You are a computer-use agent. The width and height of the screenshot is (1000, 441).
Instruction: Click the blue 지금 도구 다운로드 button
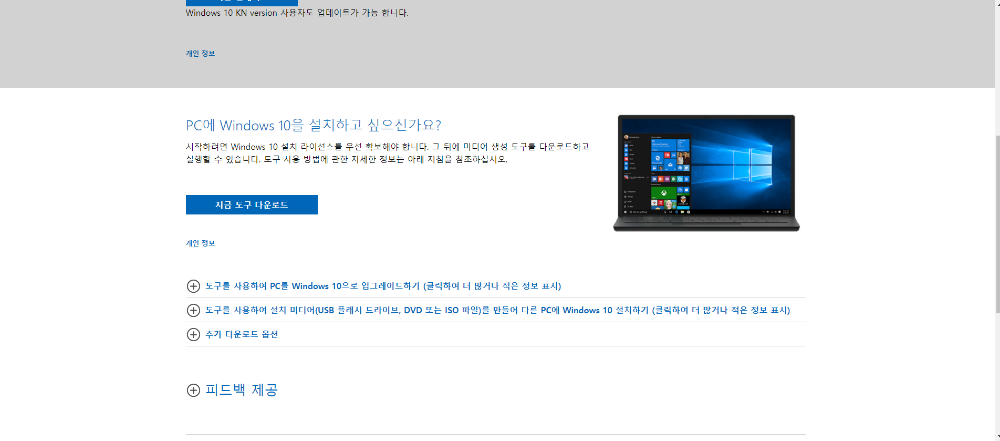click(251, 205)
